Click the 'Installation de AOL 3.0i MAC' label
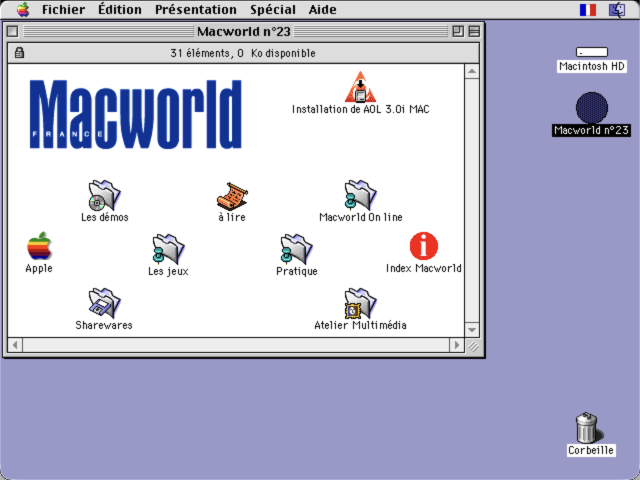 (360, 109)
